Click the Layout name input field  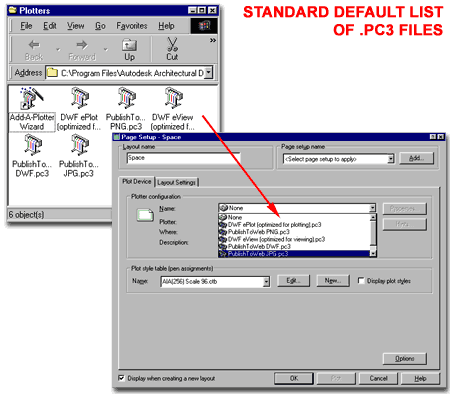[x=183, y=158]
